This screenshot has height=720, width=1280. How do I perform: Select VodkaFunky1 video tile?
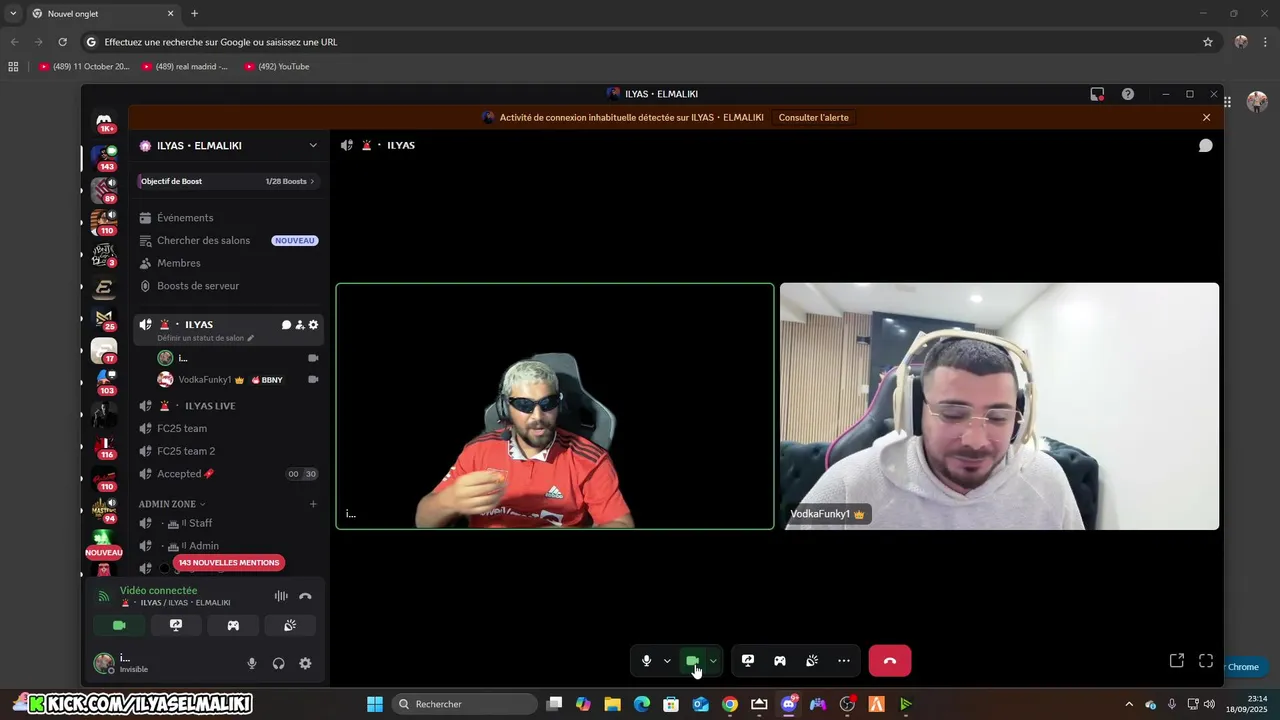[x=999, y=406]
